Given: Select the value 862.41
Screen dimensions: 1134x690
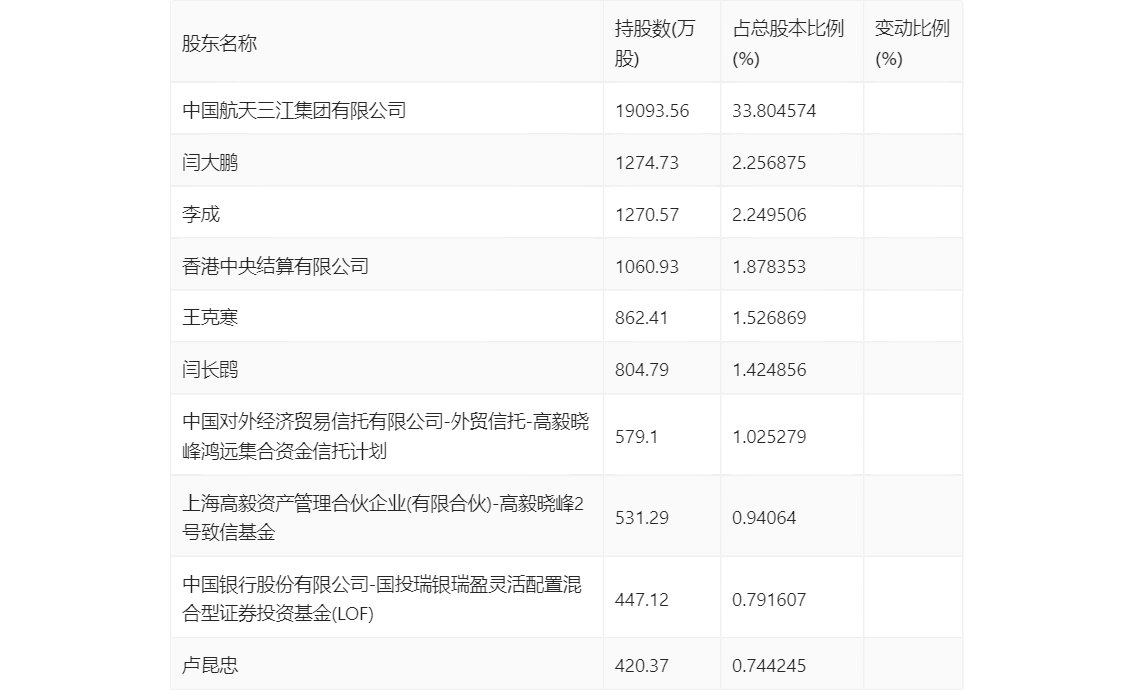Looking at the screenshot, I should pyautogui.click(x=641, y=318).
